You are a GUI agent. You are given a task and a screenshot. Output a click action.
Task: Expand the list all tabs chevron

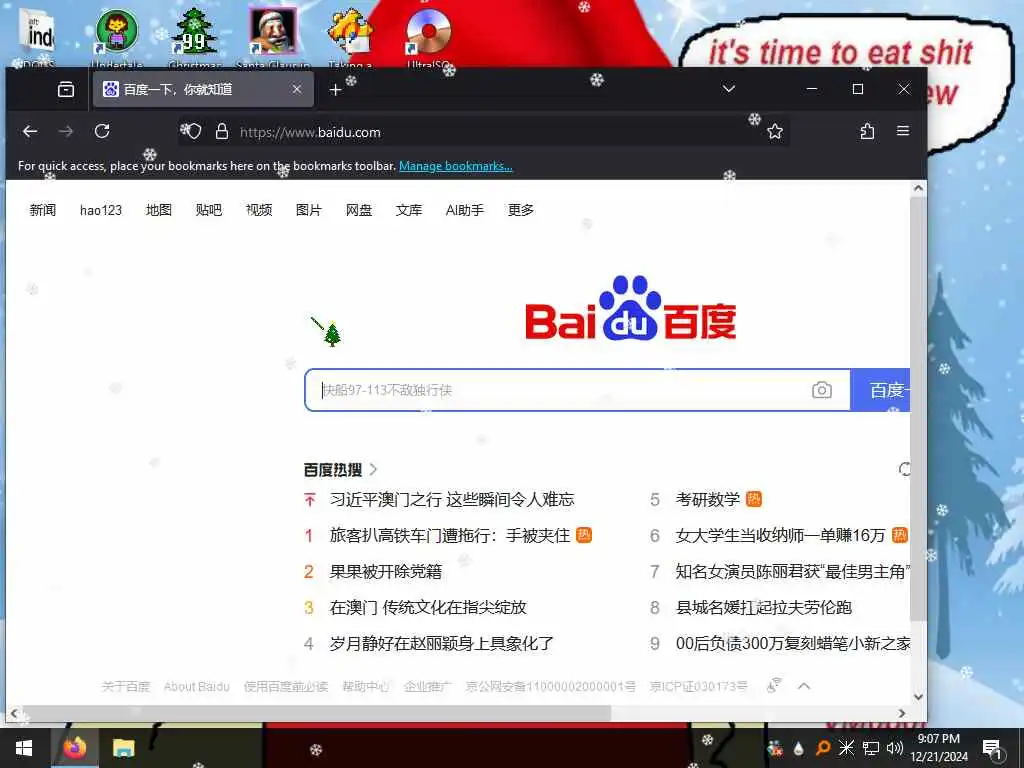pyautogui.click(x=729, y=89)
